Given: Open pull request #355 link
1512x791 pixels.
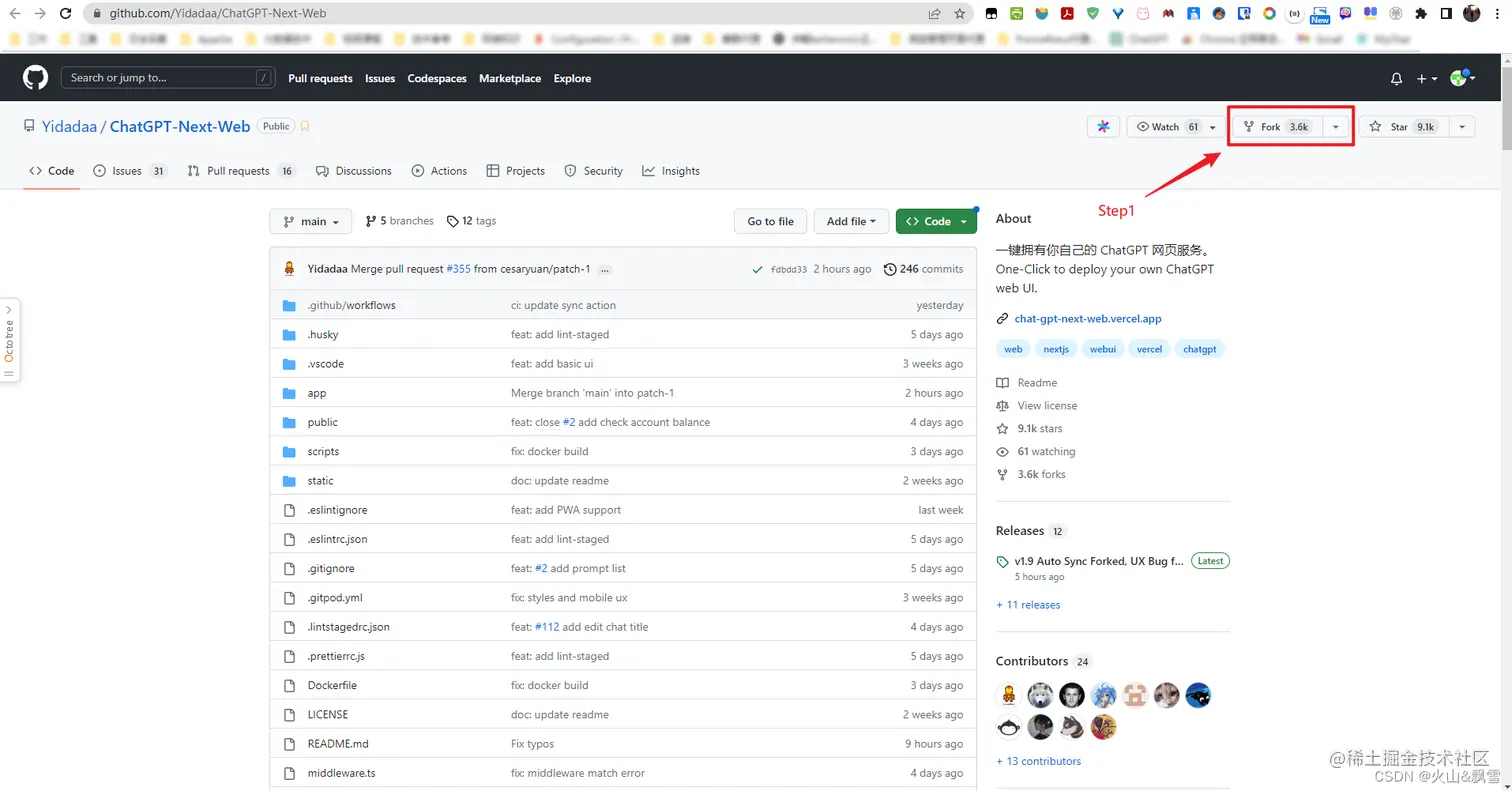Looking at the screenshot, I should [x=458, y=269].
